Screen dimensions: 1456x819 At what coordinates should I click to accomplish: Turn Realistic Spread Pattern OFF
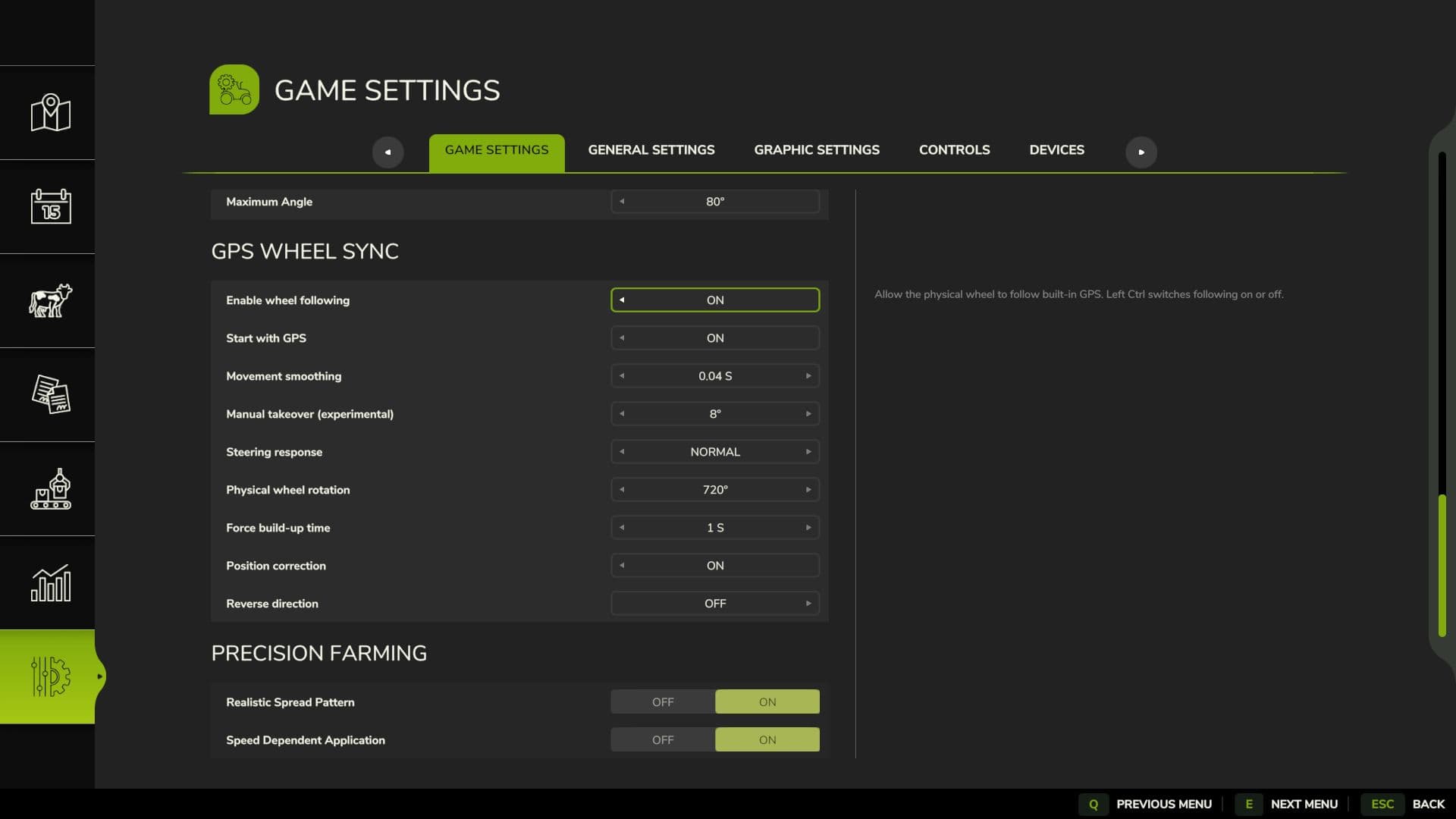663,701
